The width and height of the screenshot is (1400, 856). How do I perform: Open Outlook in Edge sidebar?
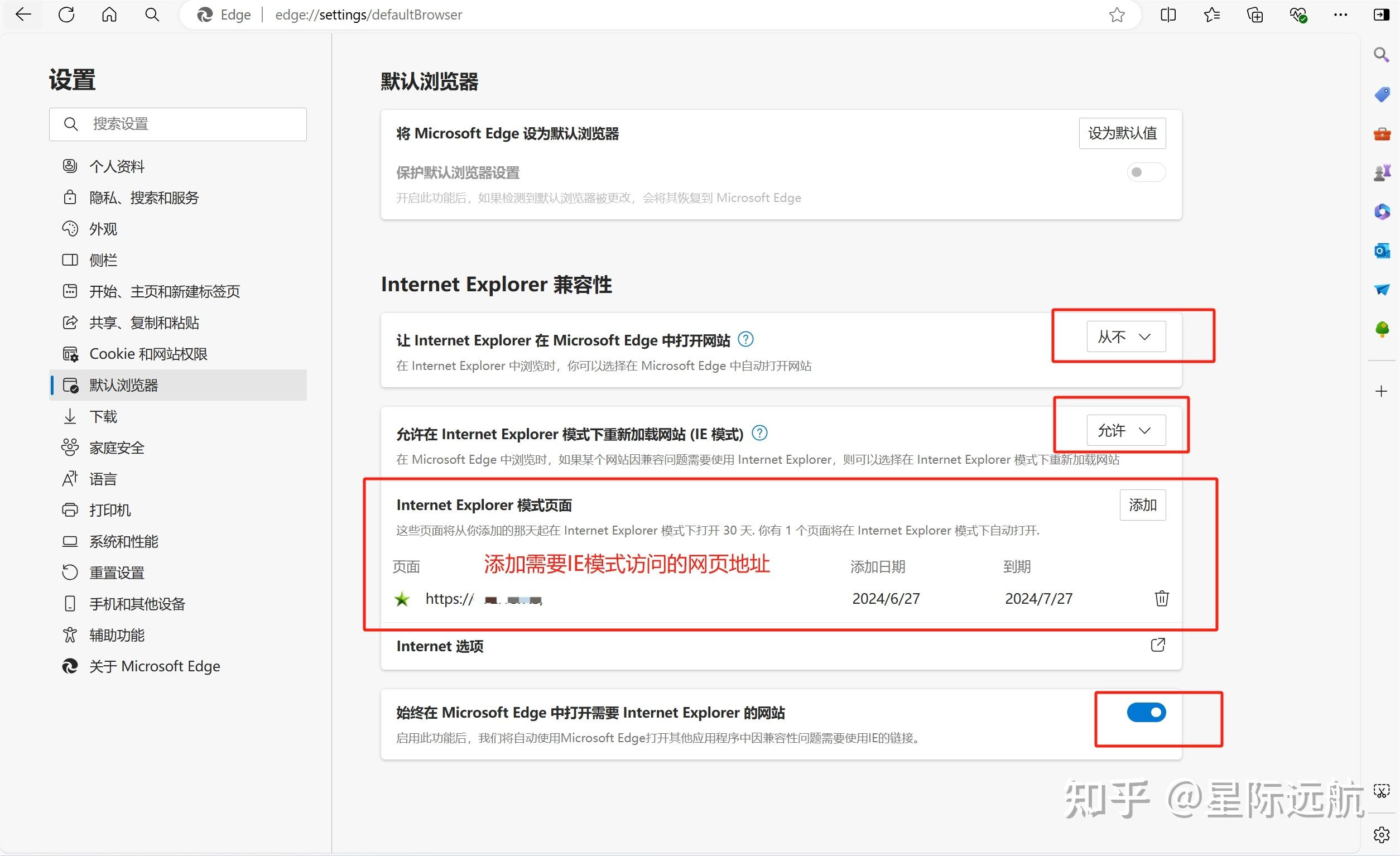pos(1382,251)
